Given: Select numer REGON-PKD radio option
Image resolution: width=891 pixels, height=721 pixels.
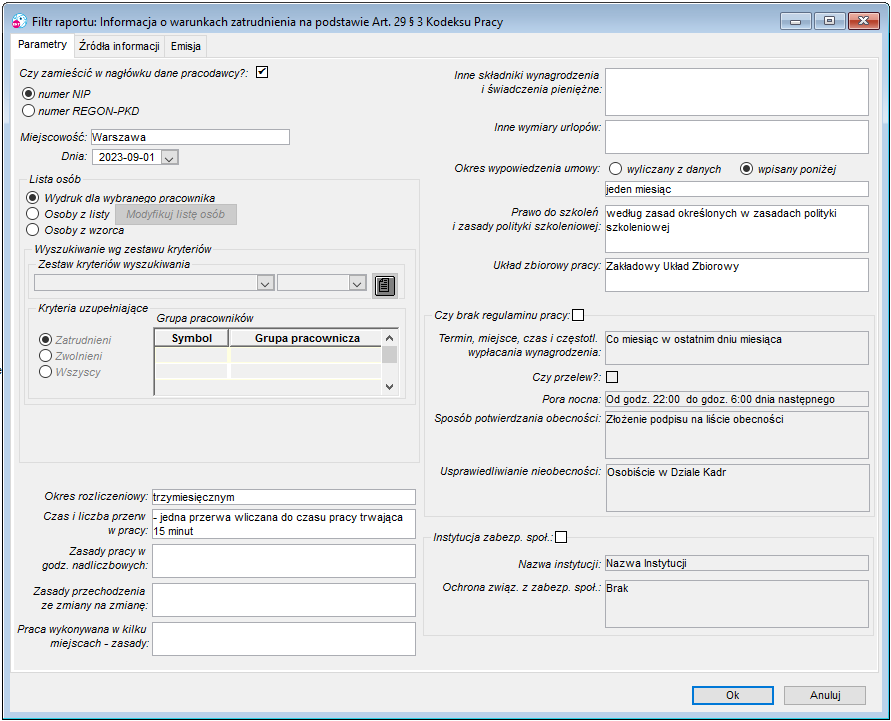Looking at the screenshot, I should click(x=28, y=110).
